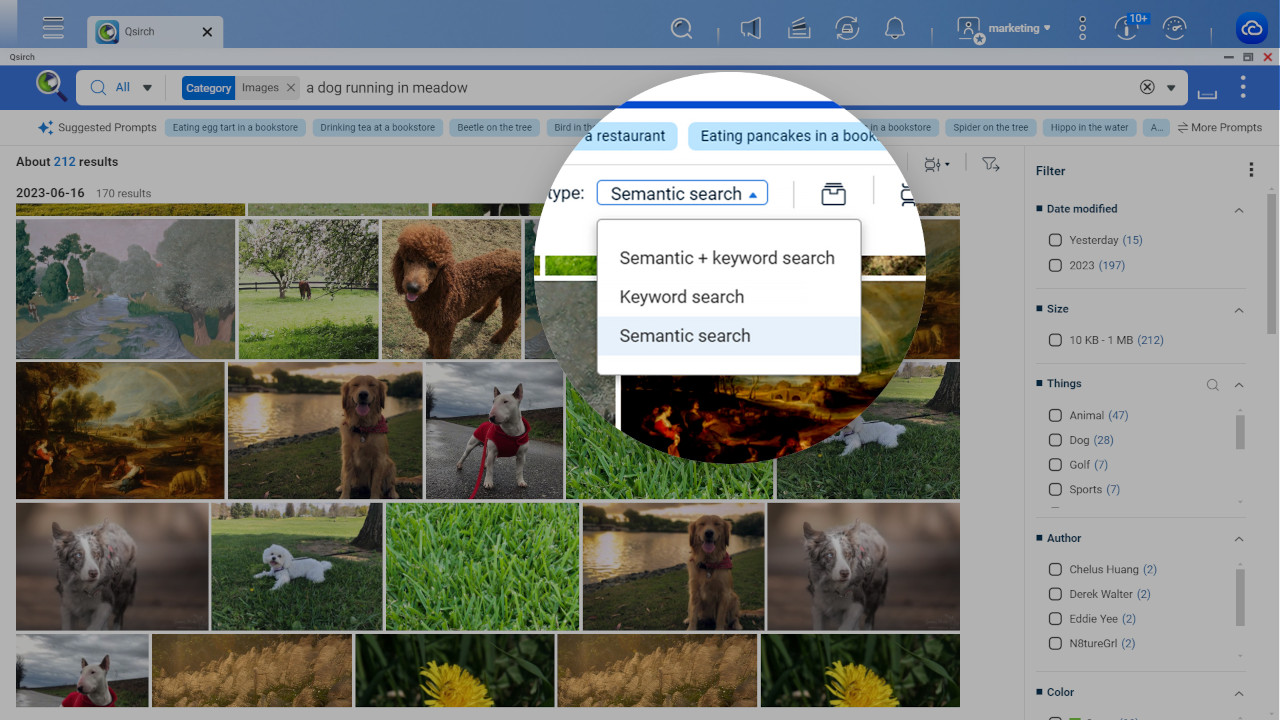Image resolution: width=1280 pixels, height=720 pixels.
Task: Select Keyword search from the dropdown menu
Action: tap(681, 296)
